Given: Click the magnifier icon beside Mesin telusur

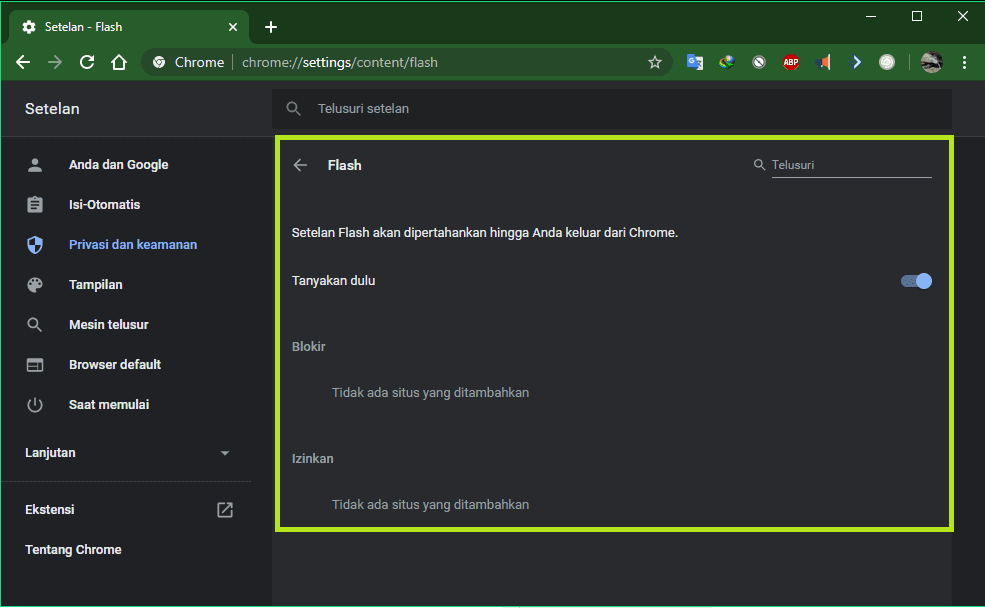Looking at the screenshot, I should click(x=35, y=325).
